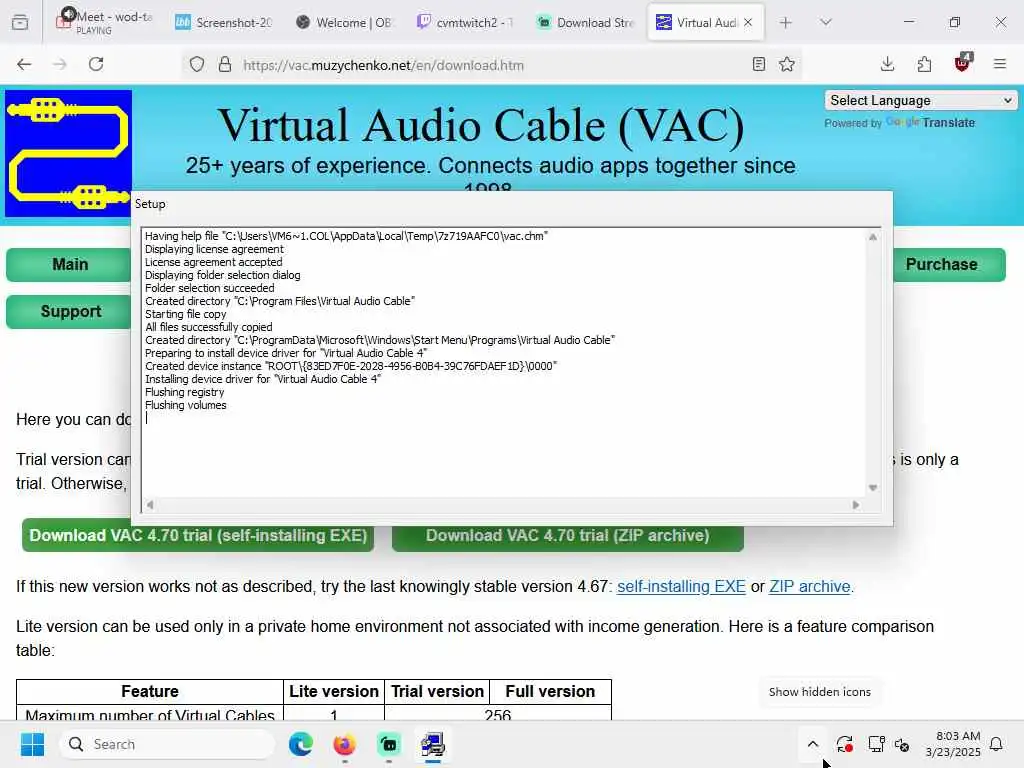Show hidden icons tray chevron
The height and width of the screenshot is (768, 1024).
[812, 744]
